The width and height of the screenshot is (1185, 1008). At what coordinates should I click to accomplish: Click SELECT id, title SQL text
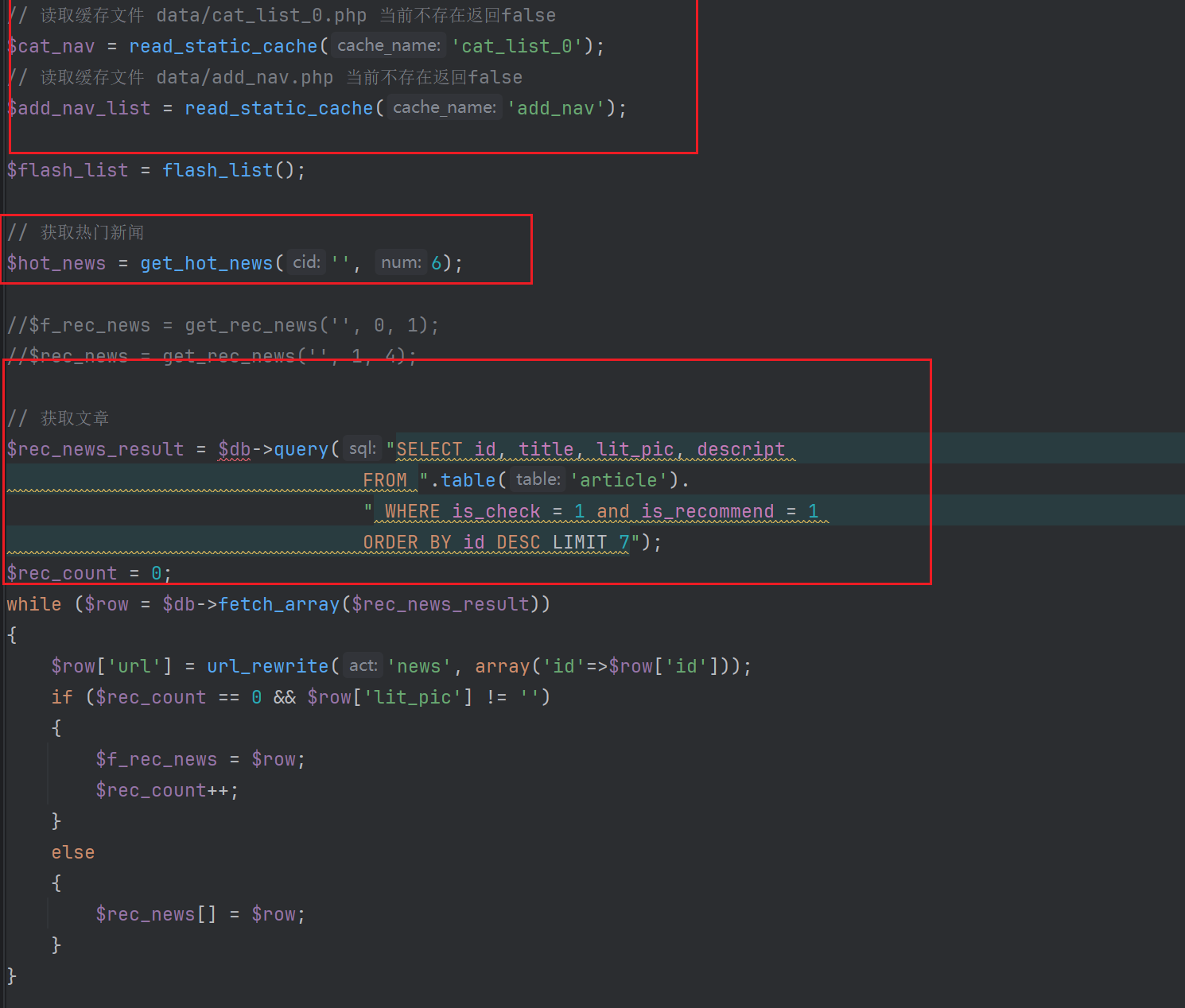point(485,449)
